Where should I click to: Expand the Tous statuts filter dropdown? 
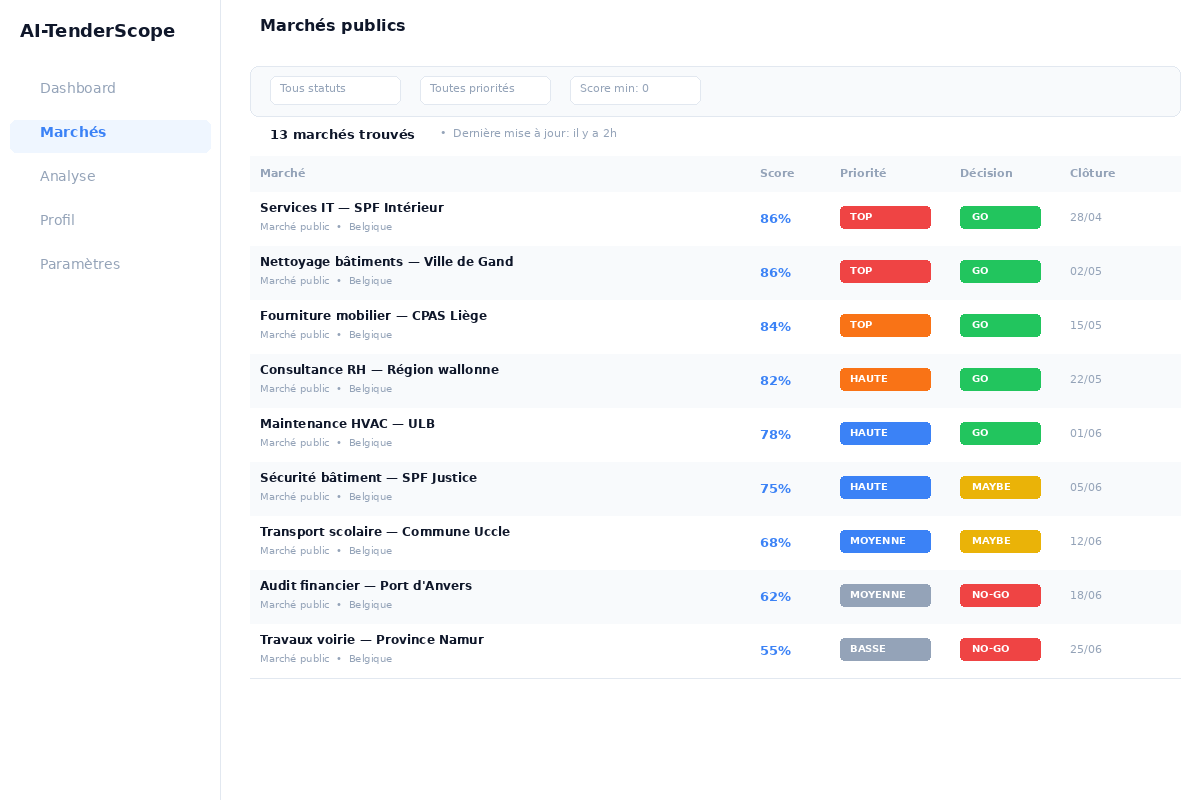point(335,90)
